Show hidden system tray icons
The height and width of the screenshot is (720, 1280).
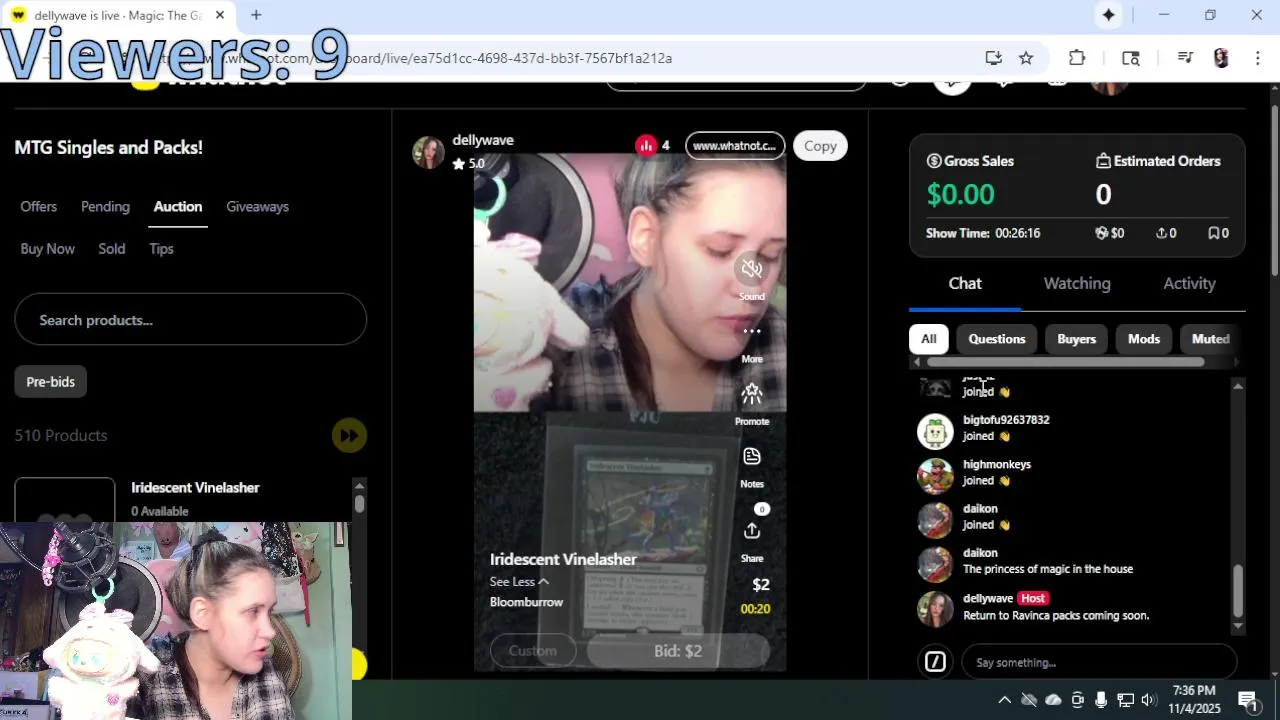(x=1005, y=700)
